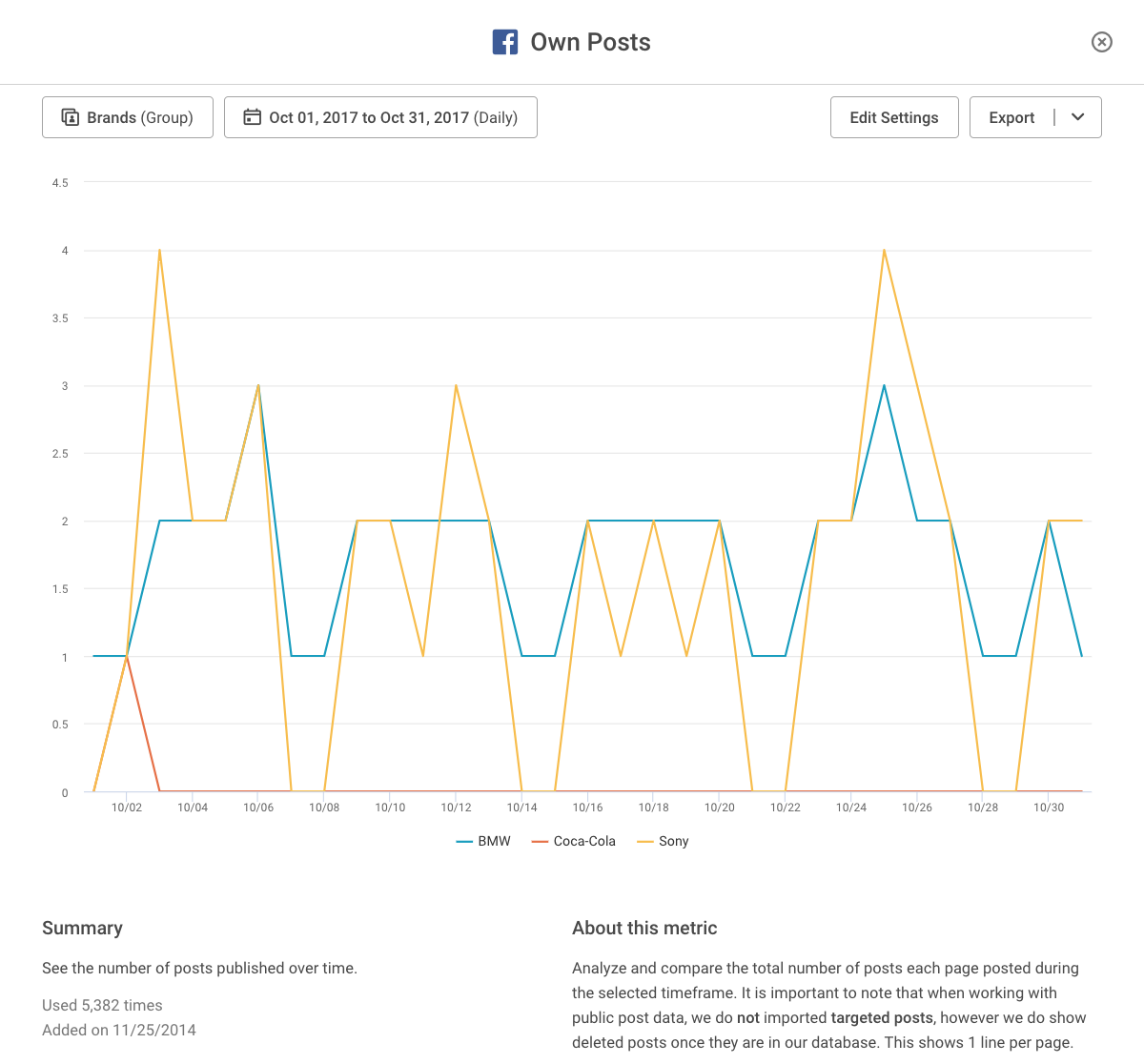
Task: Click the 10/24 x-axis label
Action: coord(851,808)
